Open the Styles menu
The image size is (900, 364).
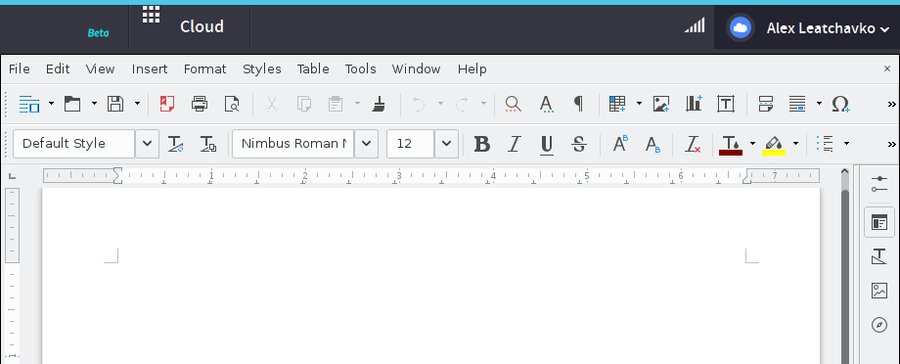click(262, 69)
